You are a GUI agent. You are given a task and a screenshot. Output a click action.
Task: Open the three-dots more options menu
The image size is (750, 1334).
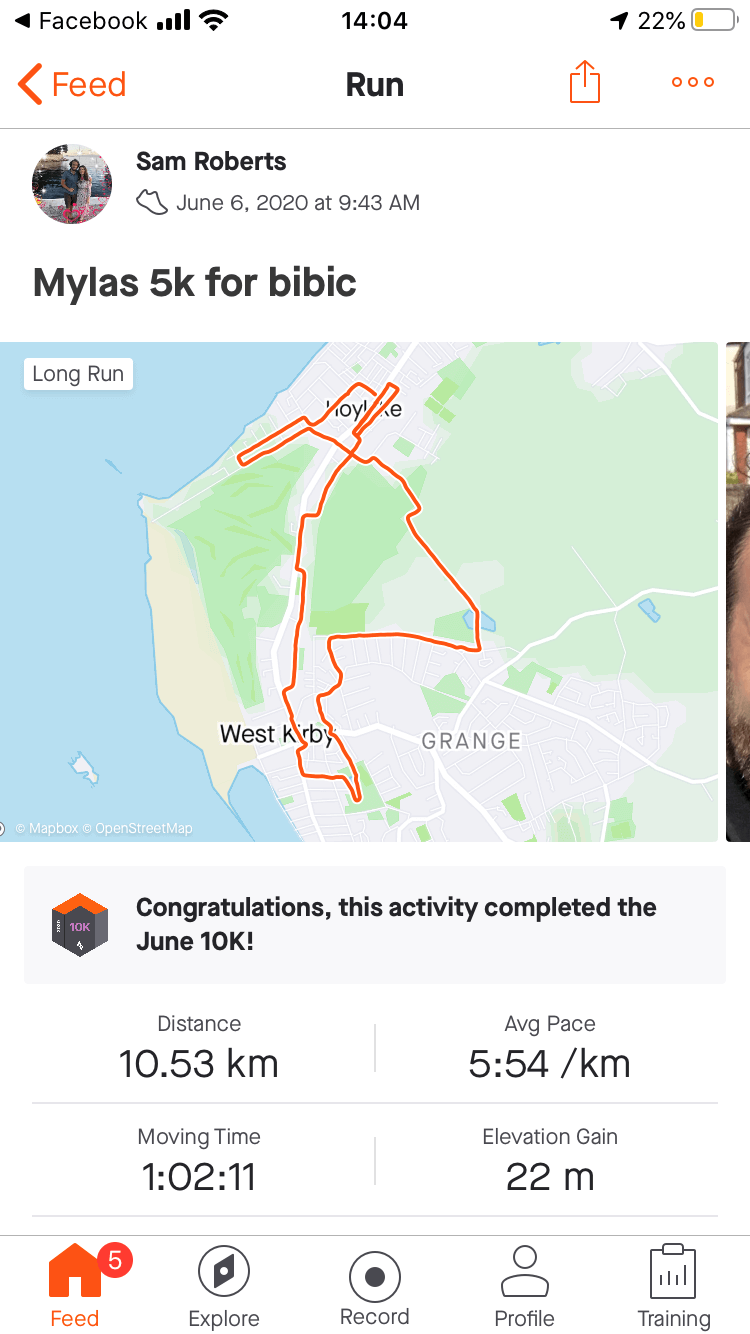(x=693, y=83)
